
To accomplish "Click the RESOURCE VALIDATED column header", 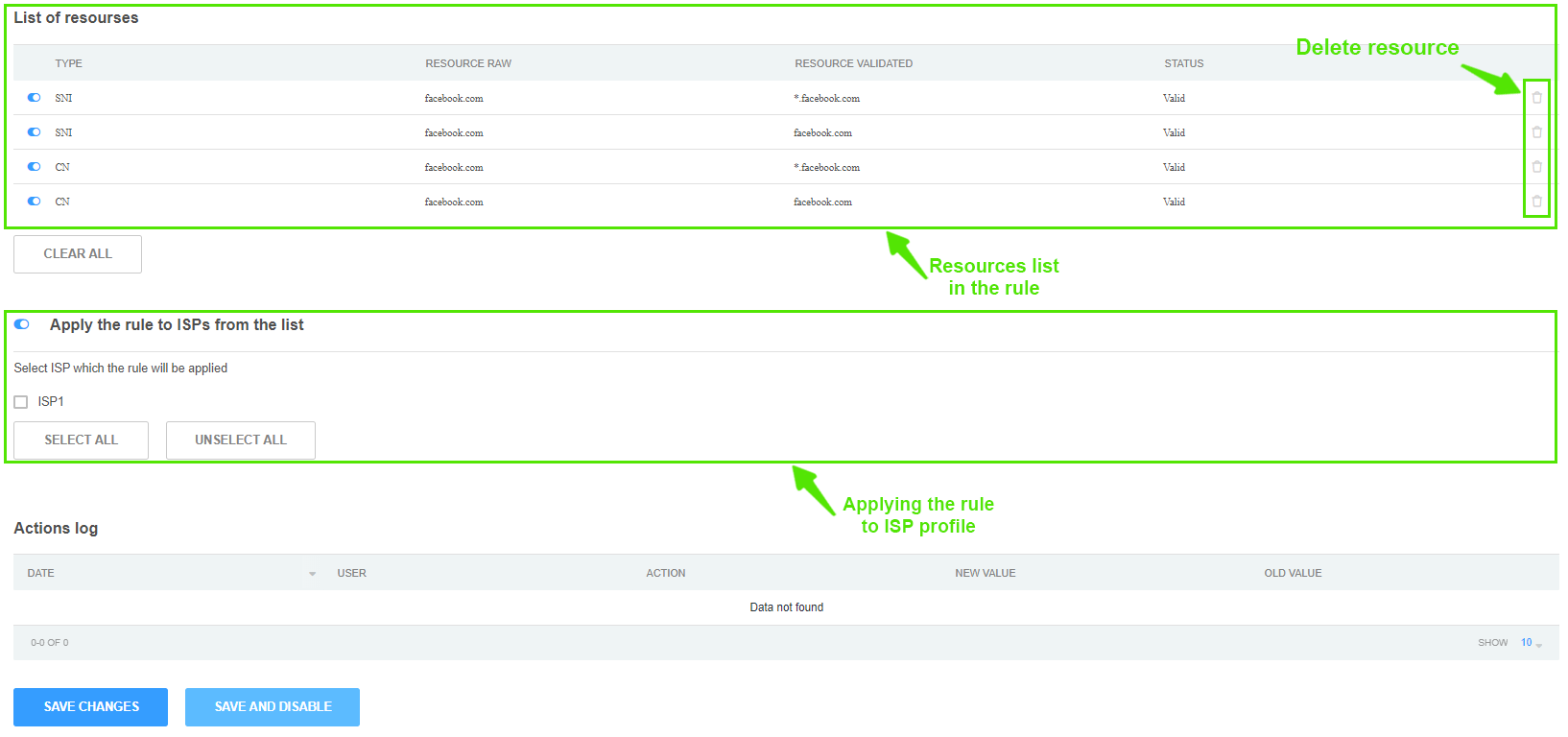I will click(853, 63).
